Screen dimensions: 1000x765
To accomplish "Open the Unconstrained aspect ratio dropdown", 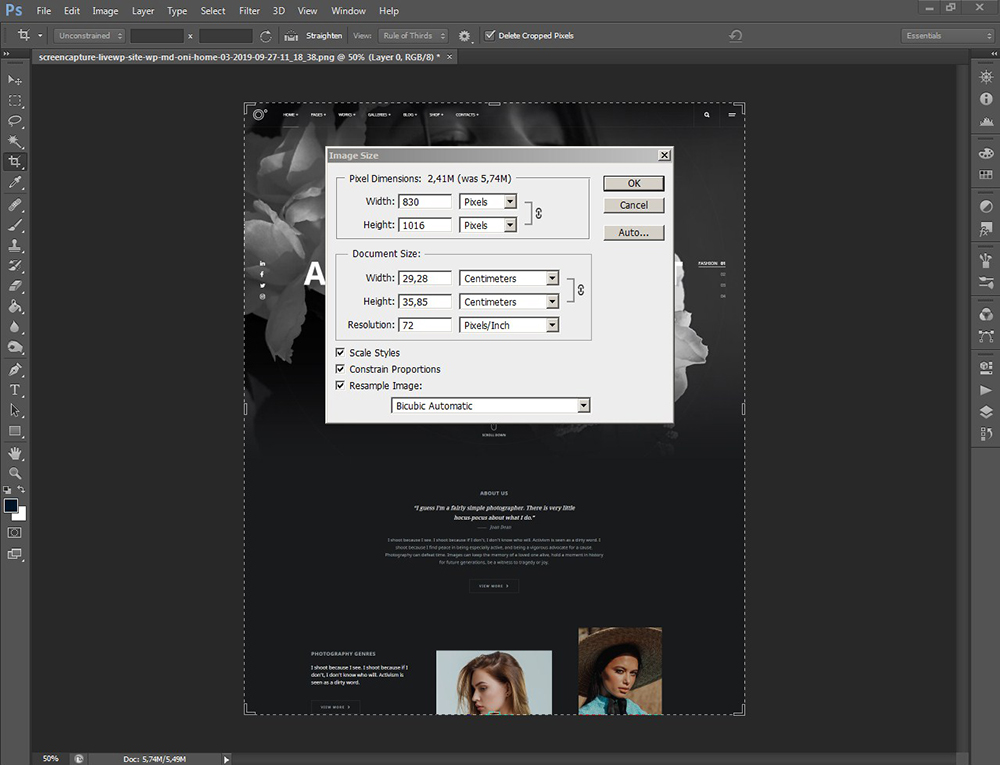I will tap(89, 36).
